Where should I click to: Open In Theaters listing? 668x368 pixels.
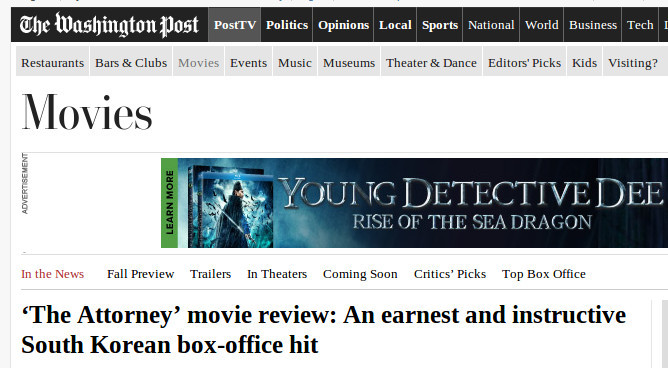pos(277,274)
